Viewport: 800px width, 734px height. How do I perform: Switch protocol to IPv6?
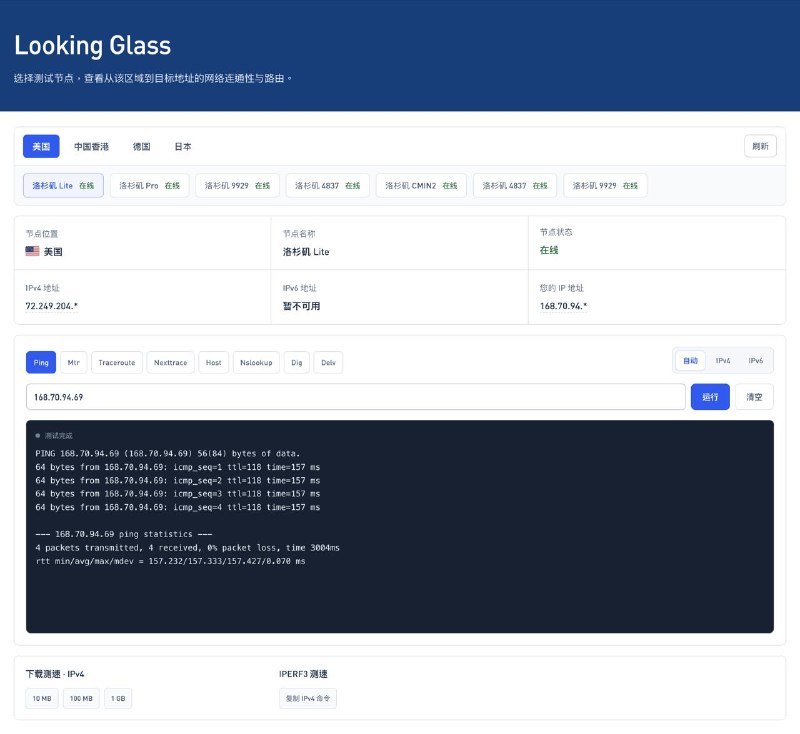coord(756,361)
